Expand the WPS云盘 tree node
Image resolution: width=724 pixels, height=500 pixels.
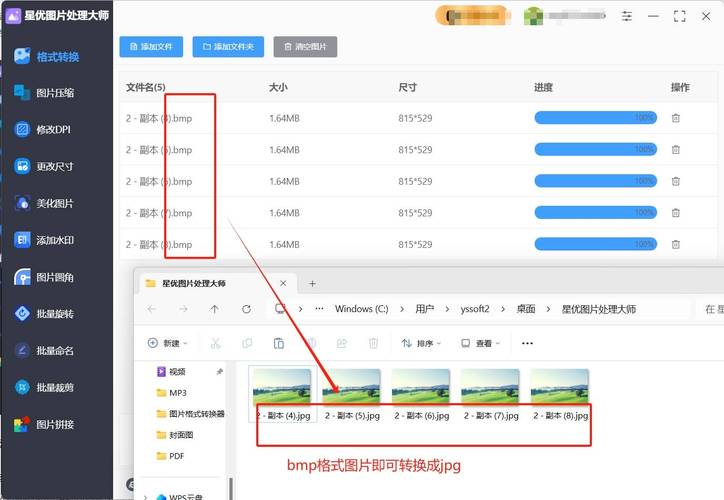(145, 497)
